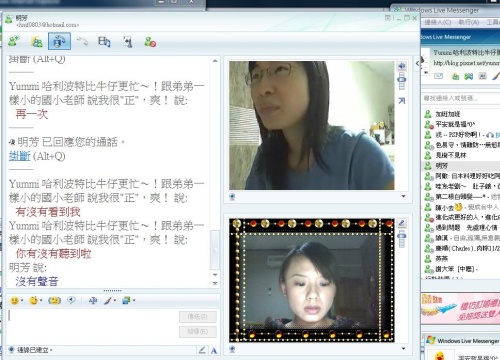500x360 pixels.
Task: Open 執行(A) menu in Messenger window
Action: pyautogui.click(x=469, y=22)
